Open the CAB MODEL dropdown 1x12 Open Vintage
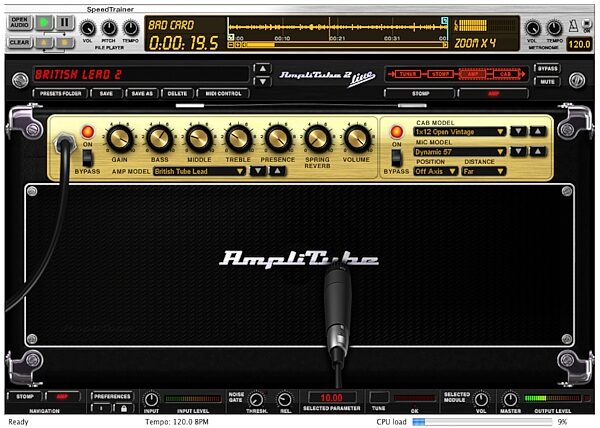The image size is (600, 428). point(460,132)
